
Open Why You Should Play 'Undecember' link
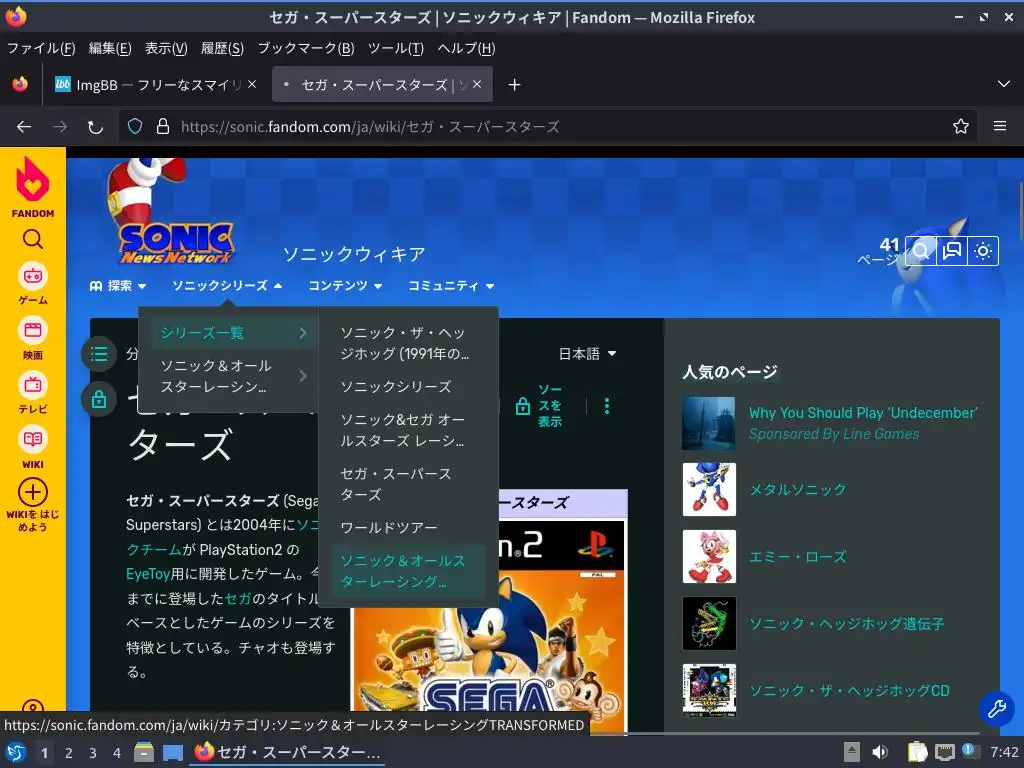[x=863, y=413]
